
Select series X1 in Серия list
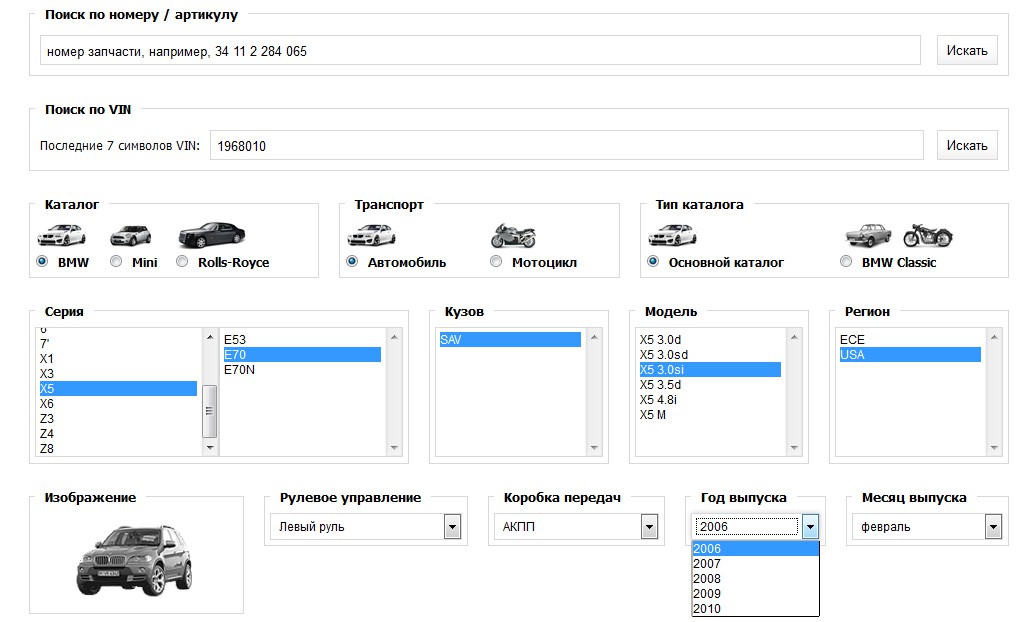pyautogui.click(x=118, y=359)
